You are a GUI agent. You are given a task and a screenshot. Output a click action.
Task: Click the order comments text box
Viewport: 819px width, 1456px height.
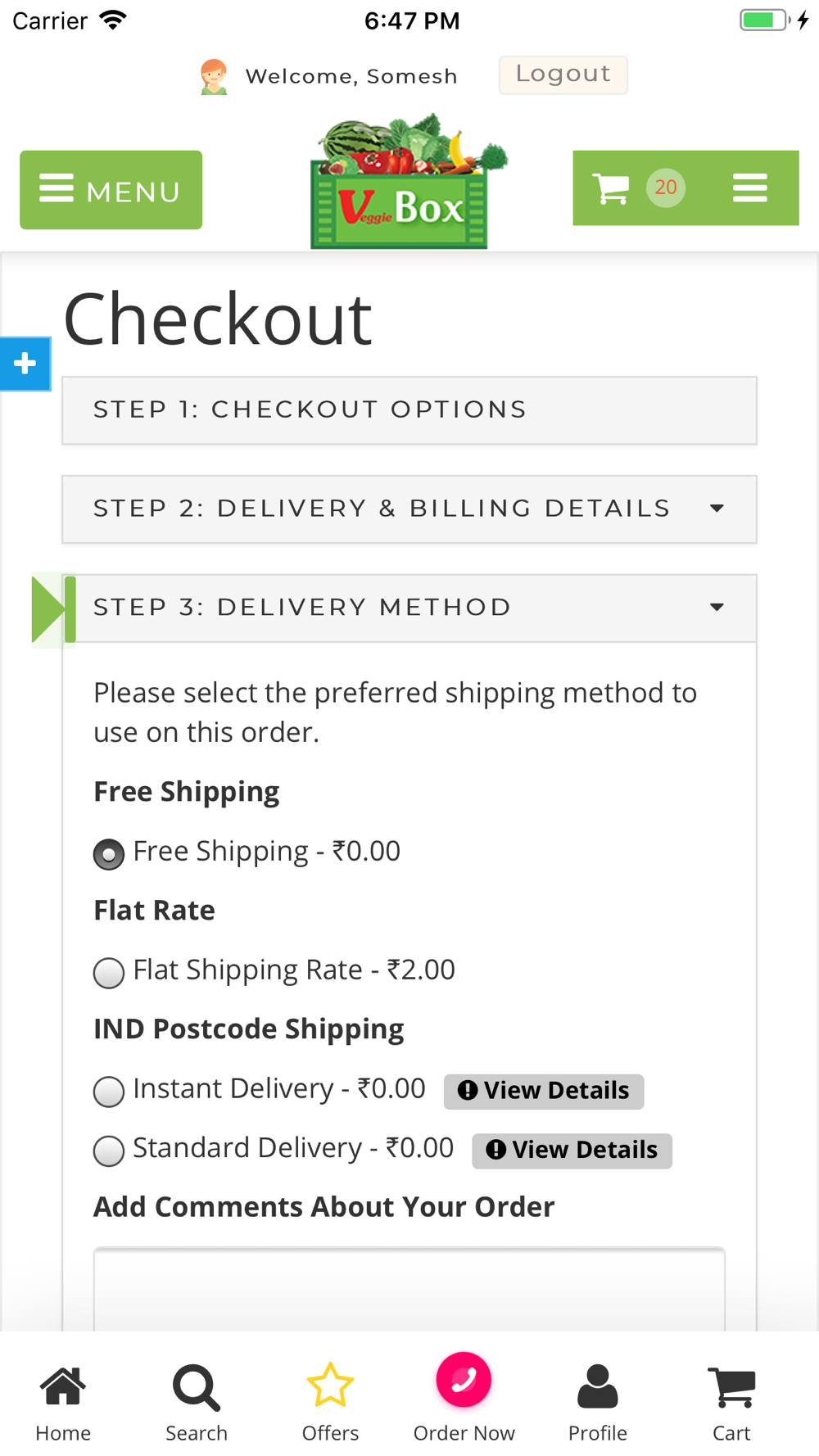[x=409, y=1290]
